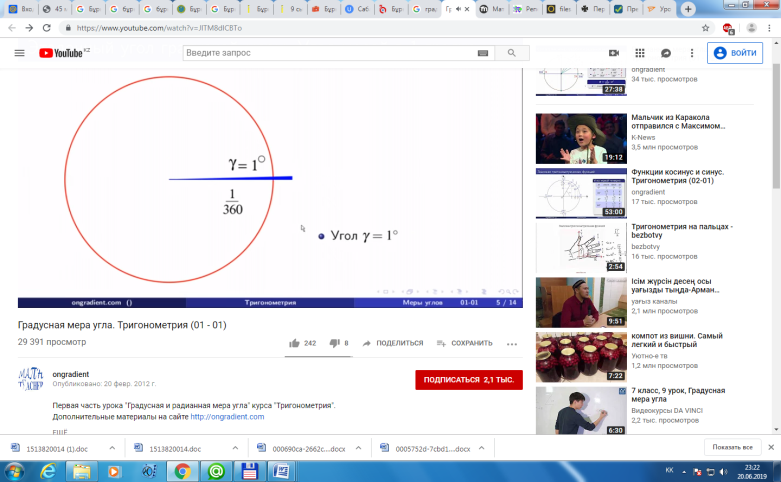Open Ісім жүрсін десең video title
The width and height of the screenshot is (781, 482).
coord(675,285)
